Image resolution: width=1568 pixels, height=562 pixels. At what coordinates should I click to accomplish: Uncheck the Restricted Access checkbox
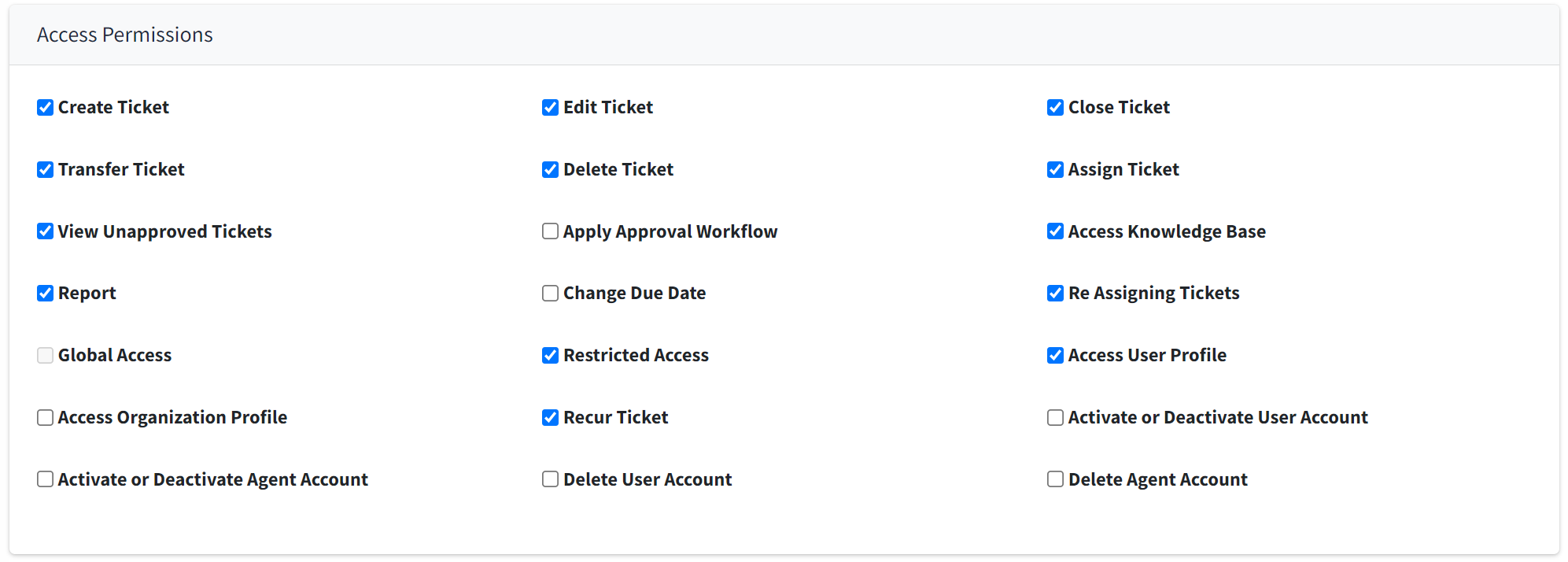[x=551, y=356]
